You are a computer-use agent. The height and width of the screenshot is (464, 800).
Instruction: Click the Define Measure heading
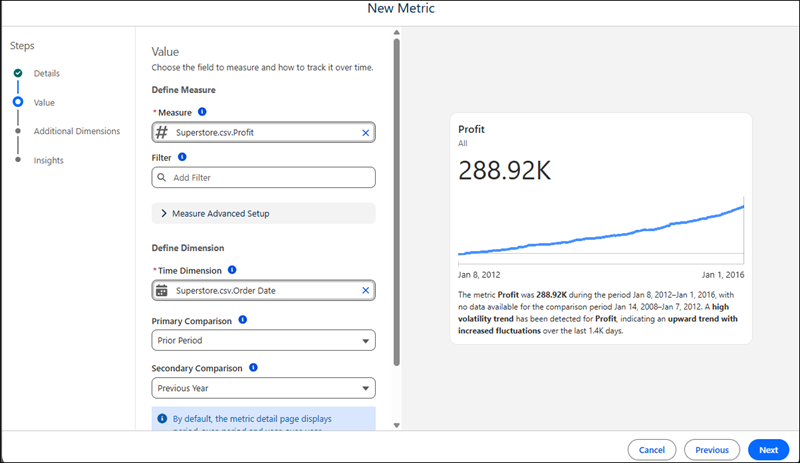(184, 90)
